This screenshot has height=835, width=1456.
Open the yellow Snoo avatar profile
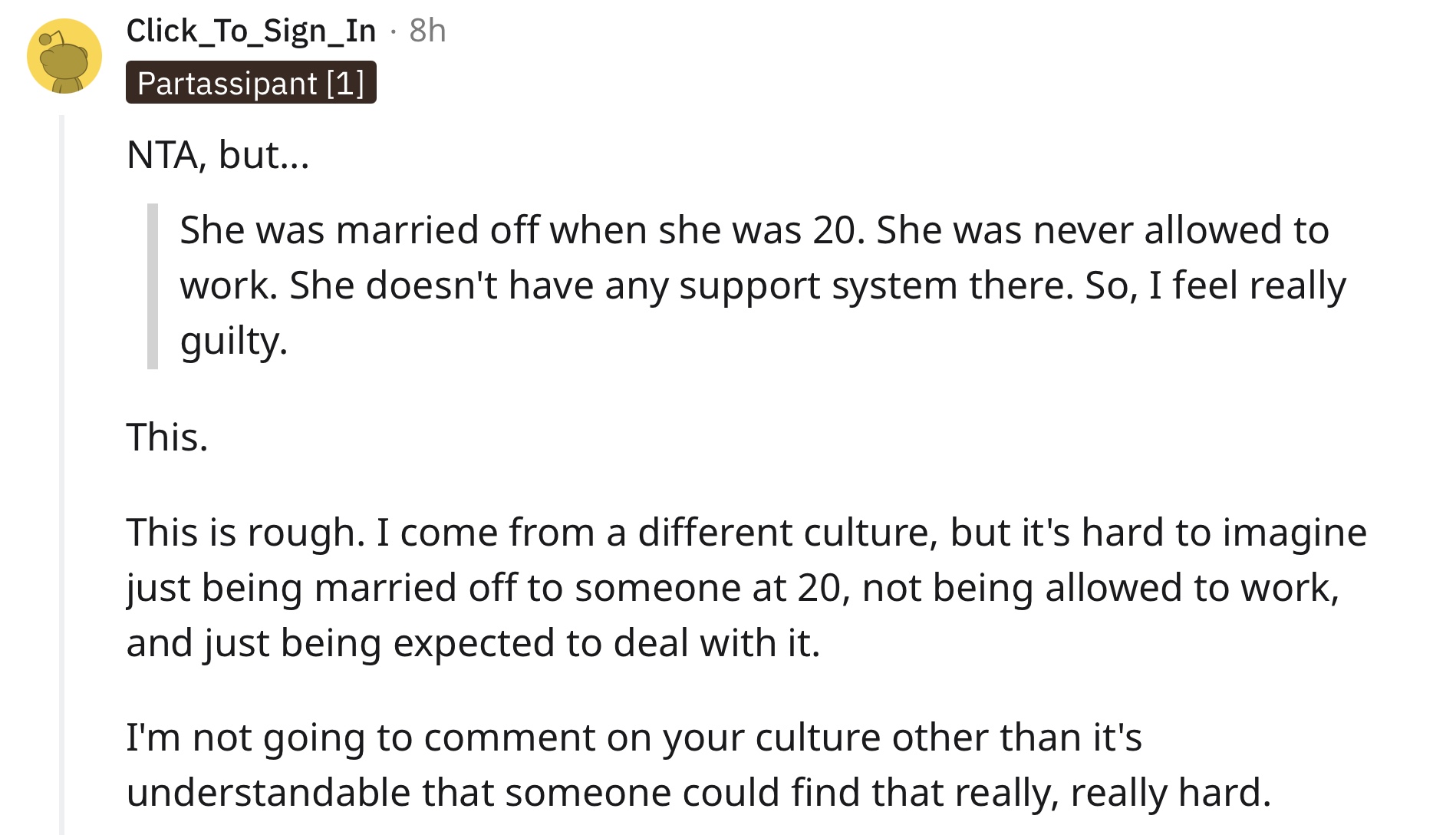pos(64,56)
